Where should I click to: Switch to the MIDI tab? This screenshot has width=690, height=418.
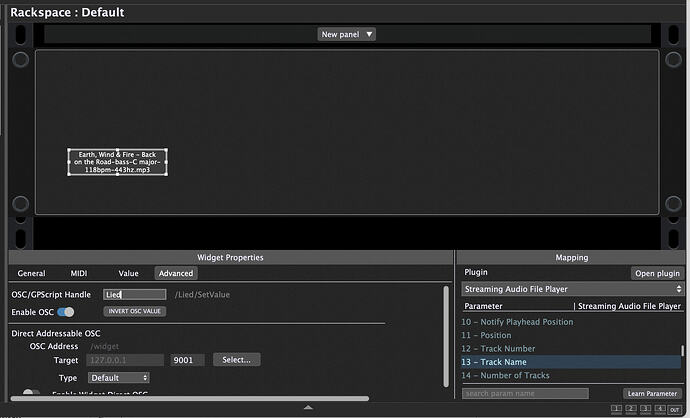79,273
